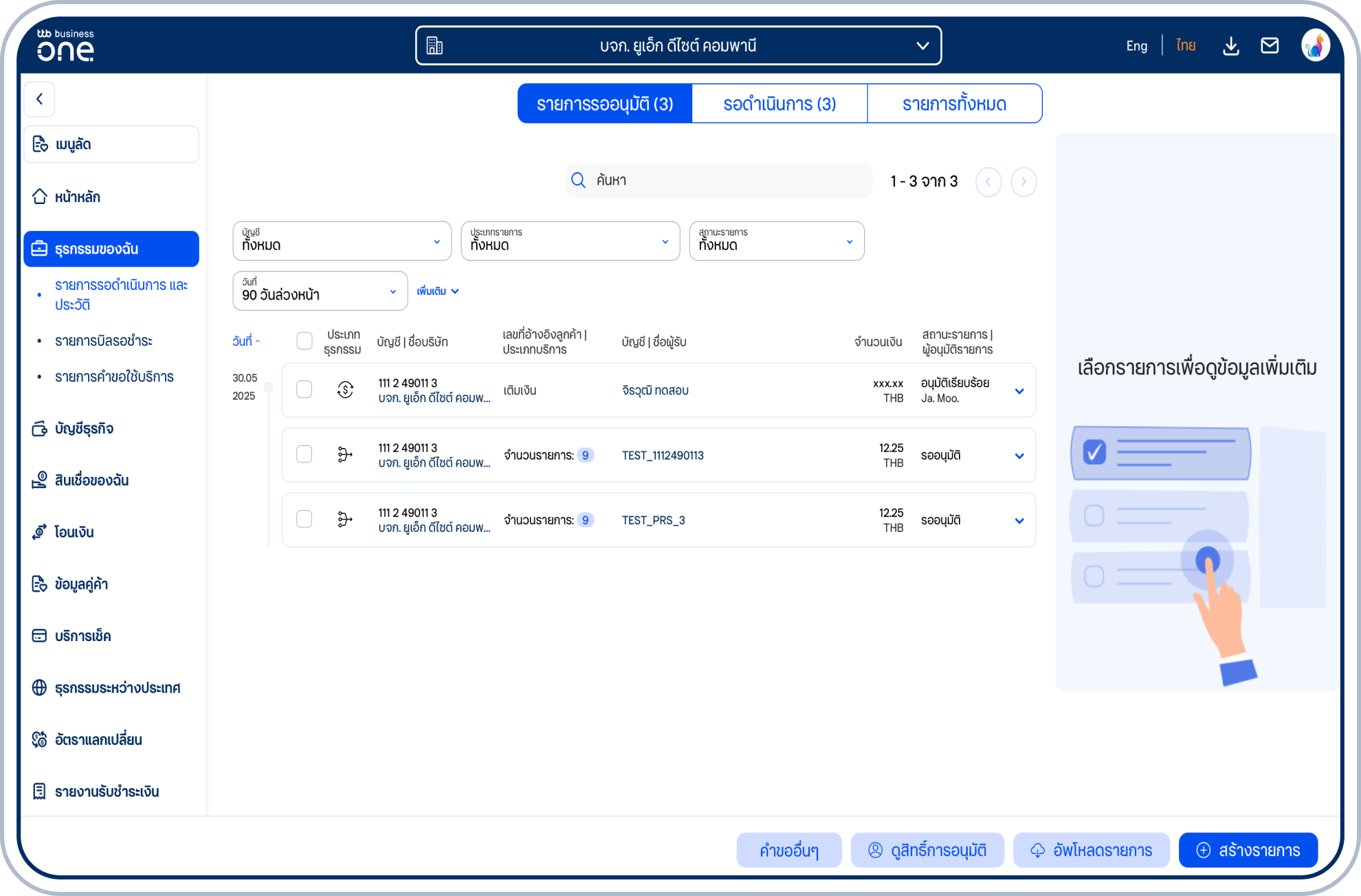Switch language to Eng

click(1136, 46)
